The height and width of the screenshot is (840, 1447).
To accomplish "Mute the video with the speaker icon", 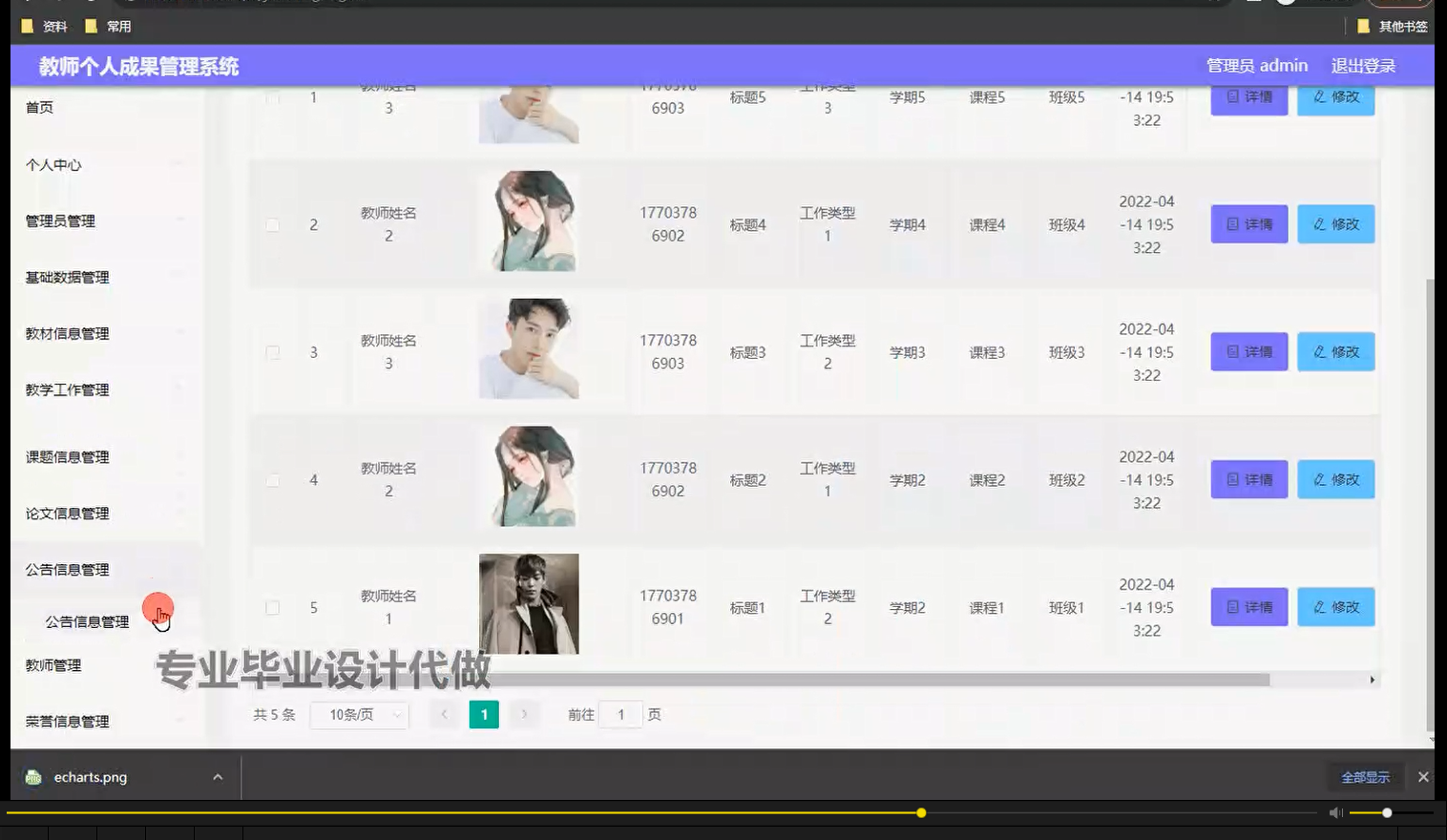I will (x=1336, y=812).
